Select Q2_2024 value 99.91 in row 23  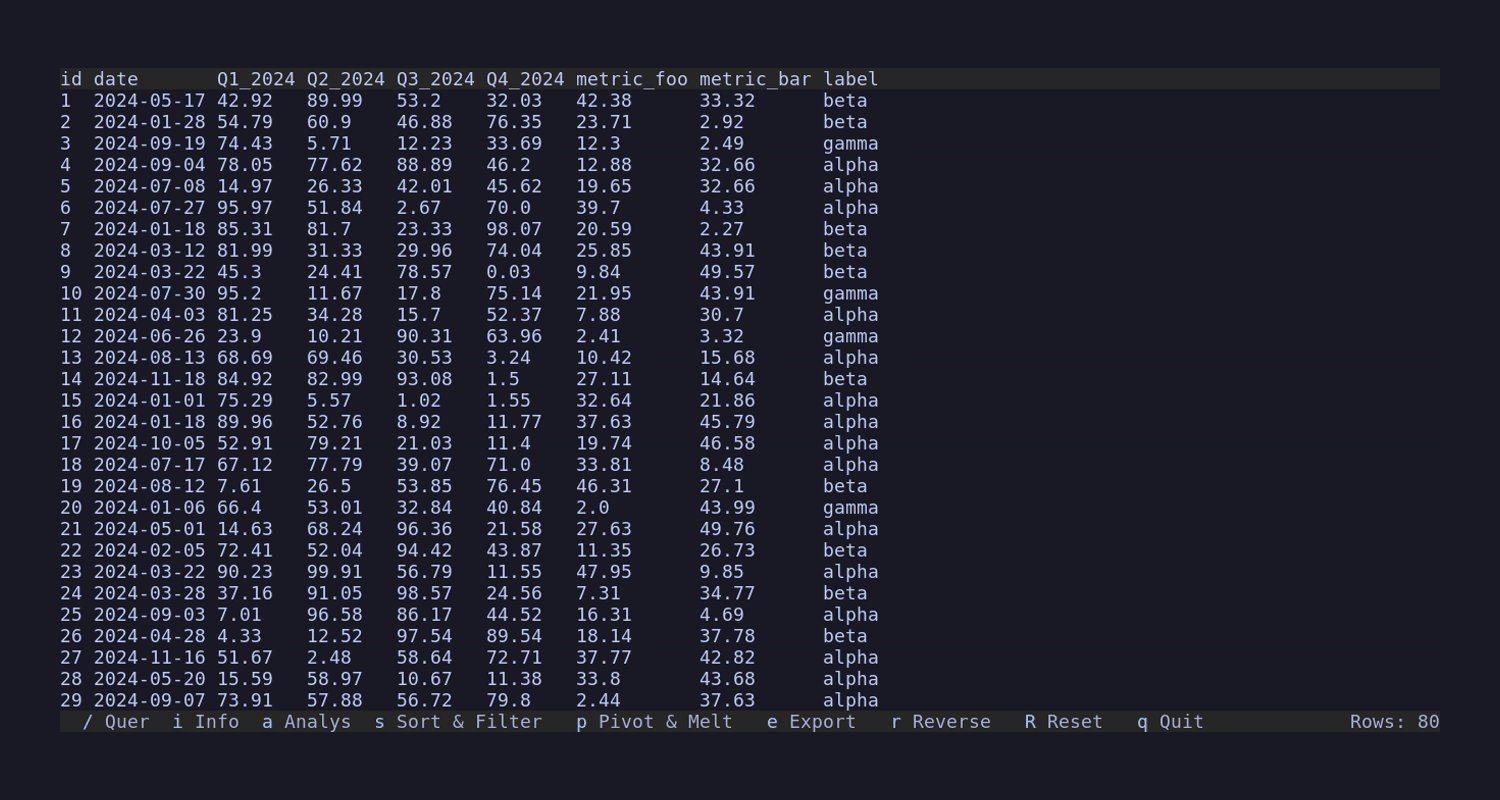[334, 572]
